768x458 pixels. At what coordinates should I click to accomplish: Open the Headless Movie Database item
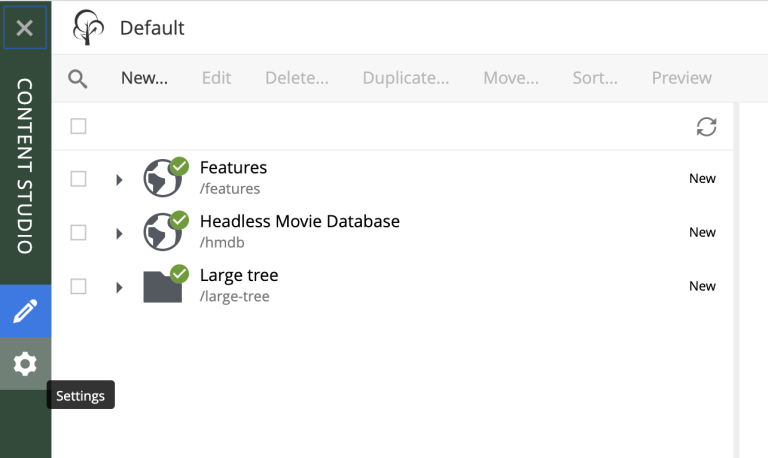pyautogui.click(x=299, y=222)
